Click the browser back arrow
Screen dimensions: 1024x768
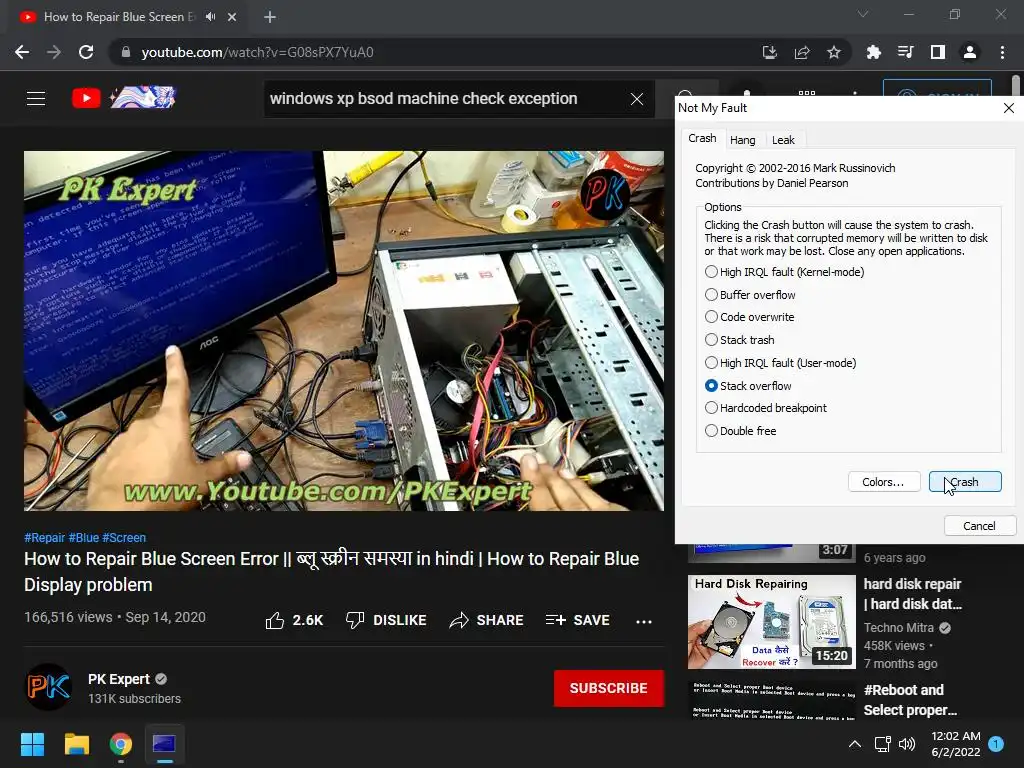pyautogui.click(x=22, y=52)
